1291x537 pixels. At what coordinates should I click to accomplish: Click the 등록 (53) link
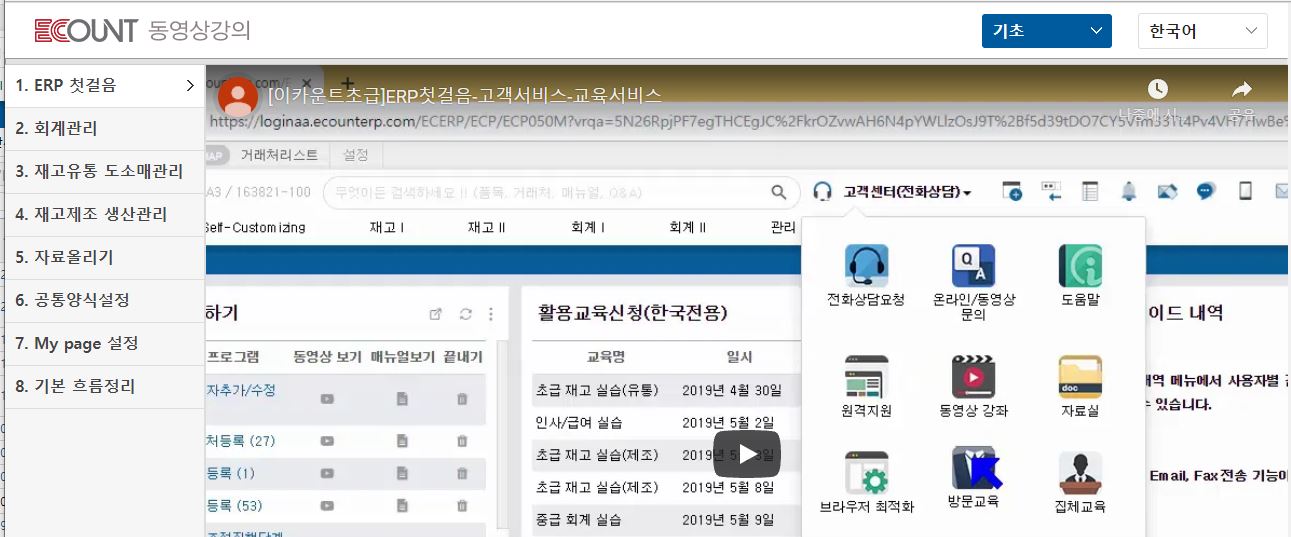[x=234, y=506]
